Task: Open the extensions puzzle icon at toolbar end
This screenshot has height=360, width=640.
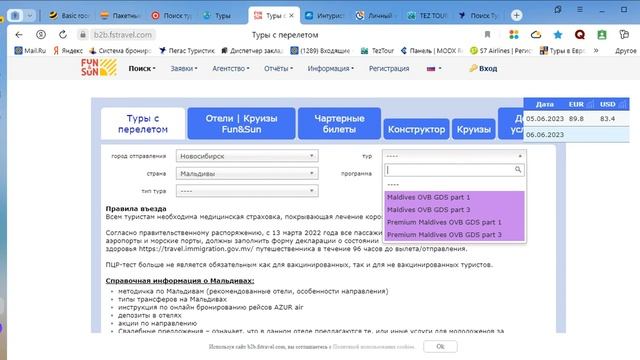Action: (x=624, y=35)
